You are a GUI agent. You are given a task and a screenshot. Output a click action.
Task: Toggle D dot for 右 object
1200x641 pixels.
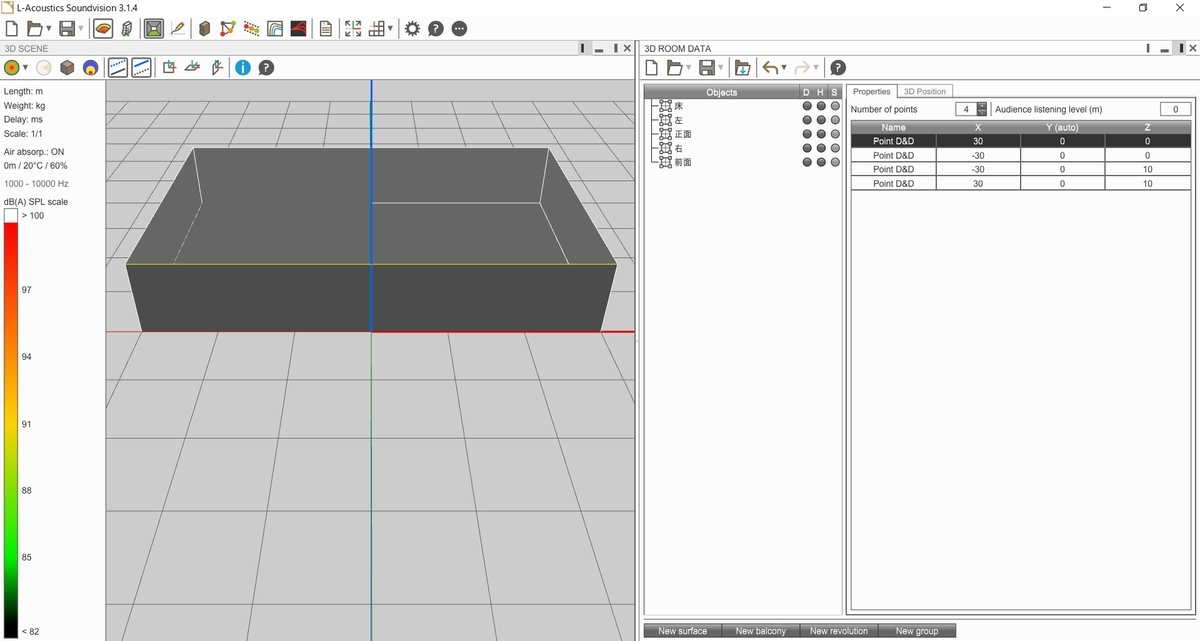(807, 148)
